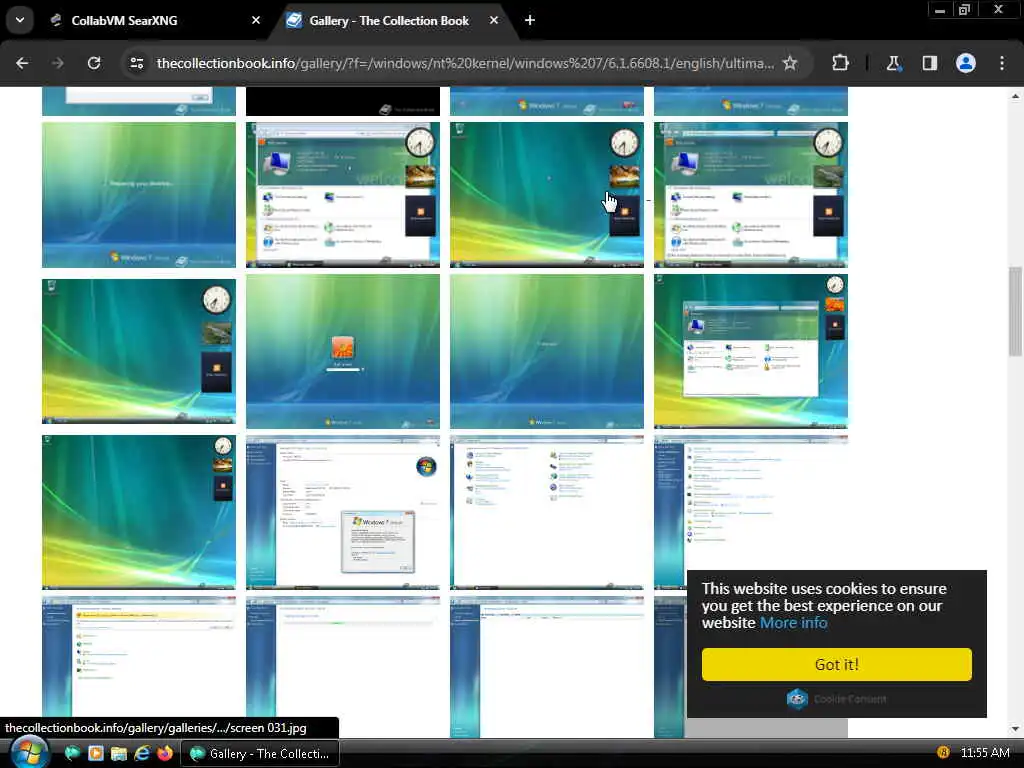Open the plain blue 'Welcome' login screen thumbnail

pyautogui.click(x=547, y=351)
